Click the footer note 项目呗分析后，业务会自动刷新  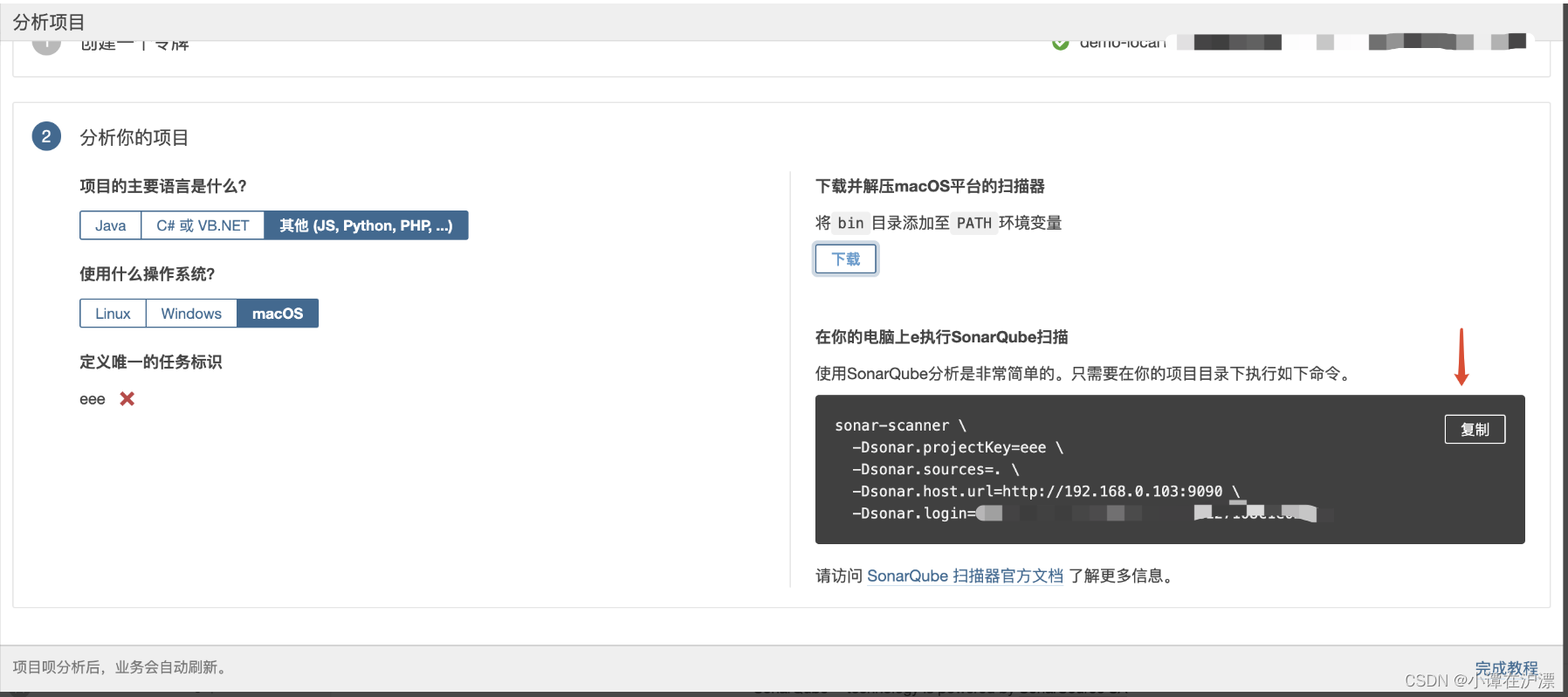(122, 668)
